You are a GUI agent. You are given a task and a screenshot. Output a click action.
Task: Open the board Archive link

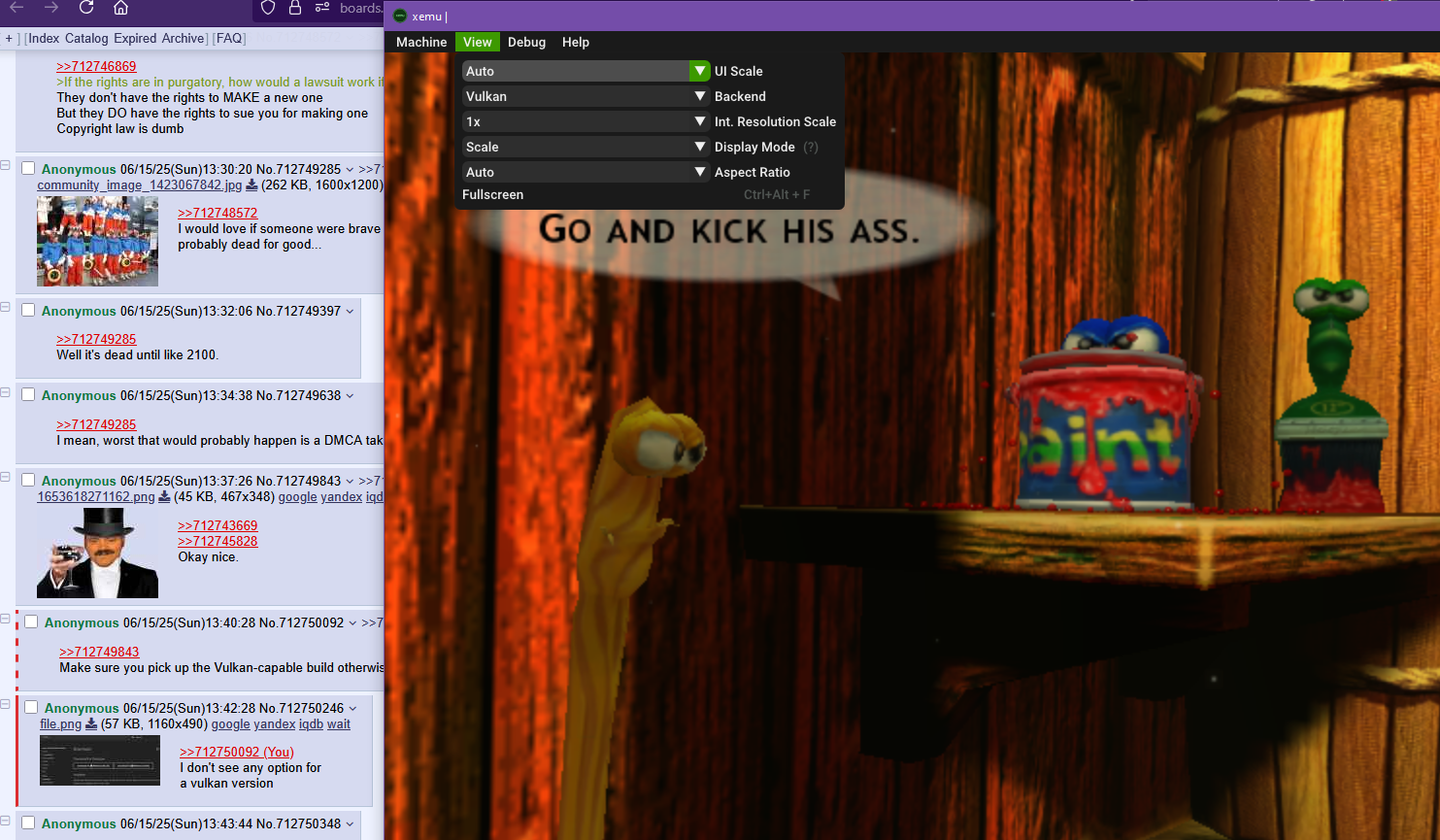click(184, 38)
